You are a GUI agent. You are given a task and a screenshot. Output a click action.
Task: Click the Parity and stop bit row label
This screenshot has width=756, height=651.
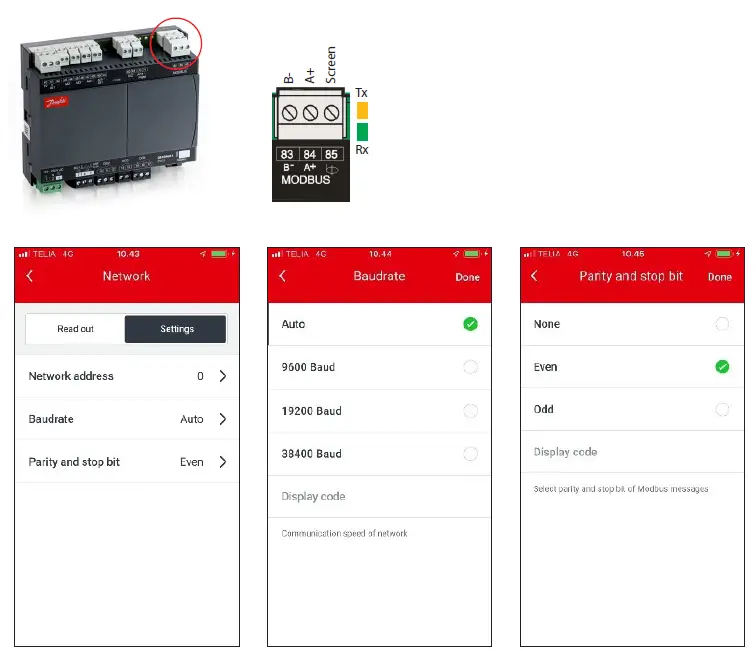click(74, 462)
